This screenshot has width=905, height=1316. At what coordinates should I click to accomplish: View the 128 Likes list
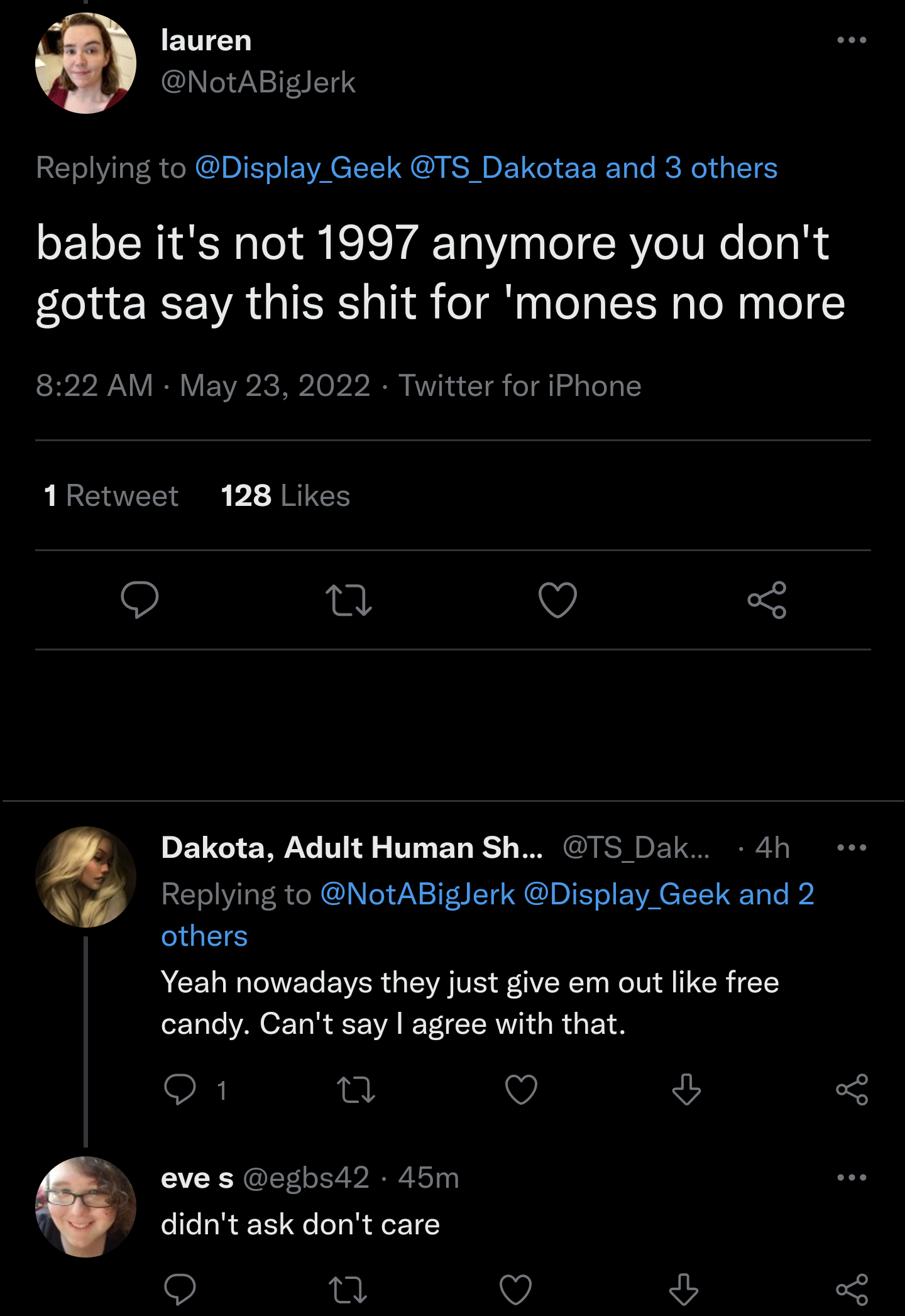(285, 496)
